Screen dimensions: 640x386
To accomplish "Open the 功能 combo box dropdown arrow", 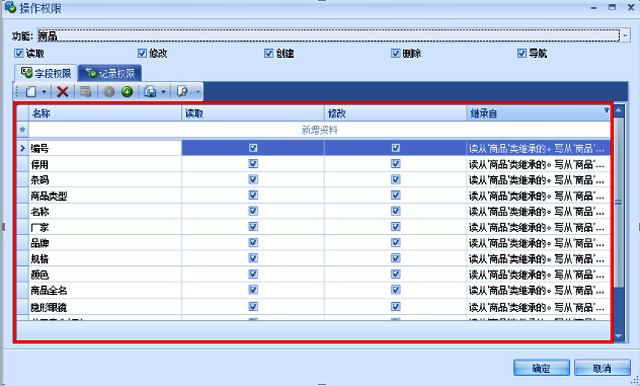I will click(x=625, y=36).
